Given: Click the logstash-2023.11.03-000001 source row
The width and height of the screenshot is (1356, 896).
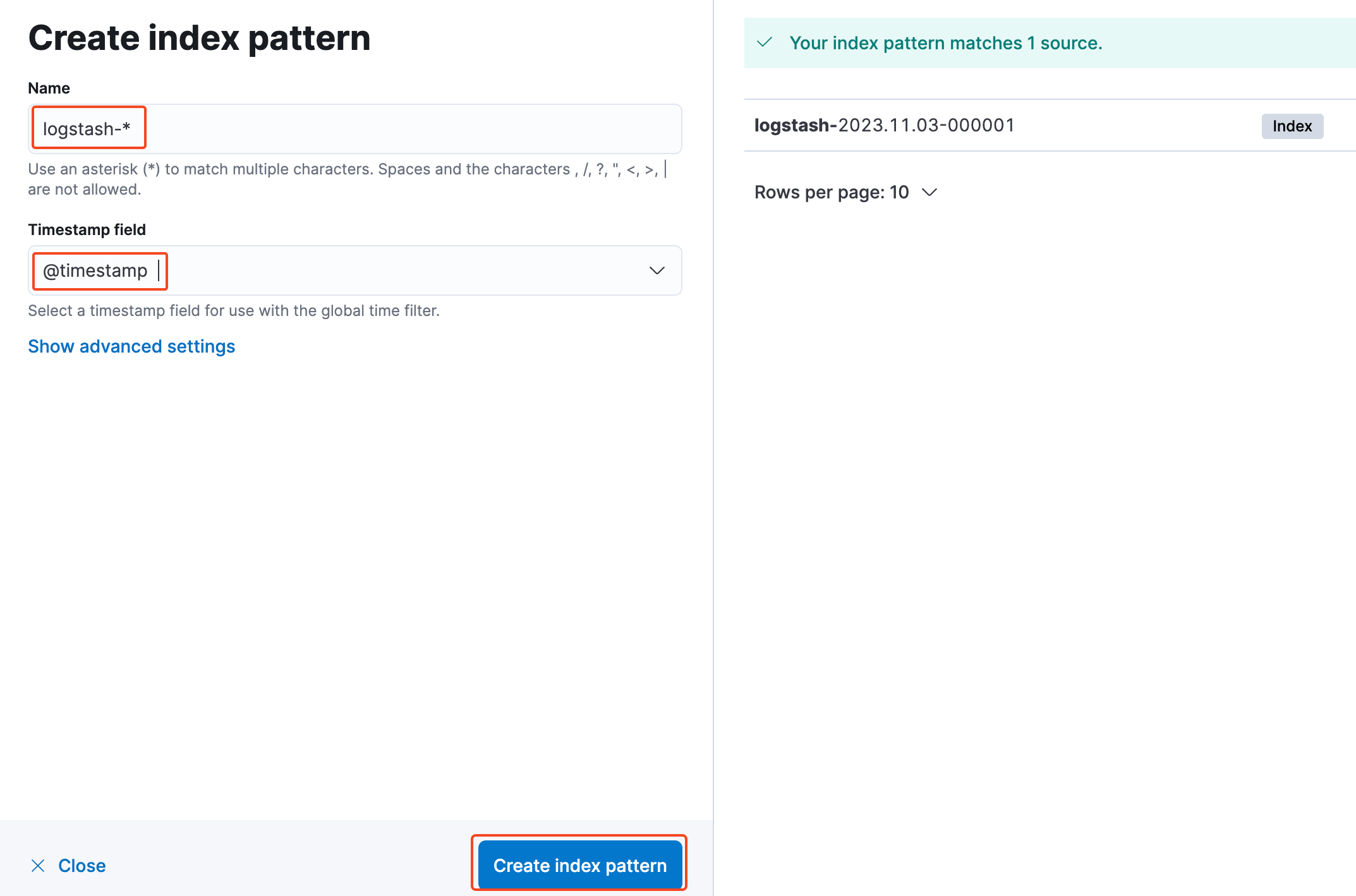Looking at the screenshot, I should point(884,125).
